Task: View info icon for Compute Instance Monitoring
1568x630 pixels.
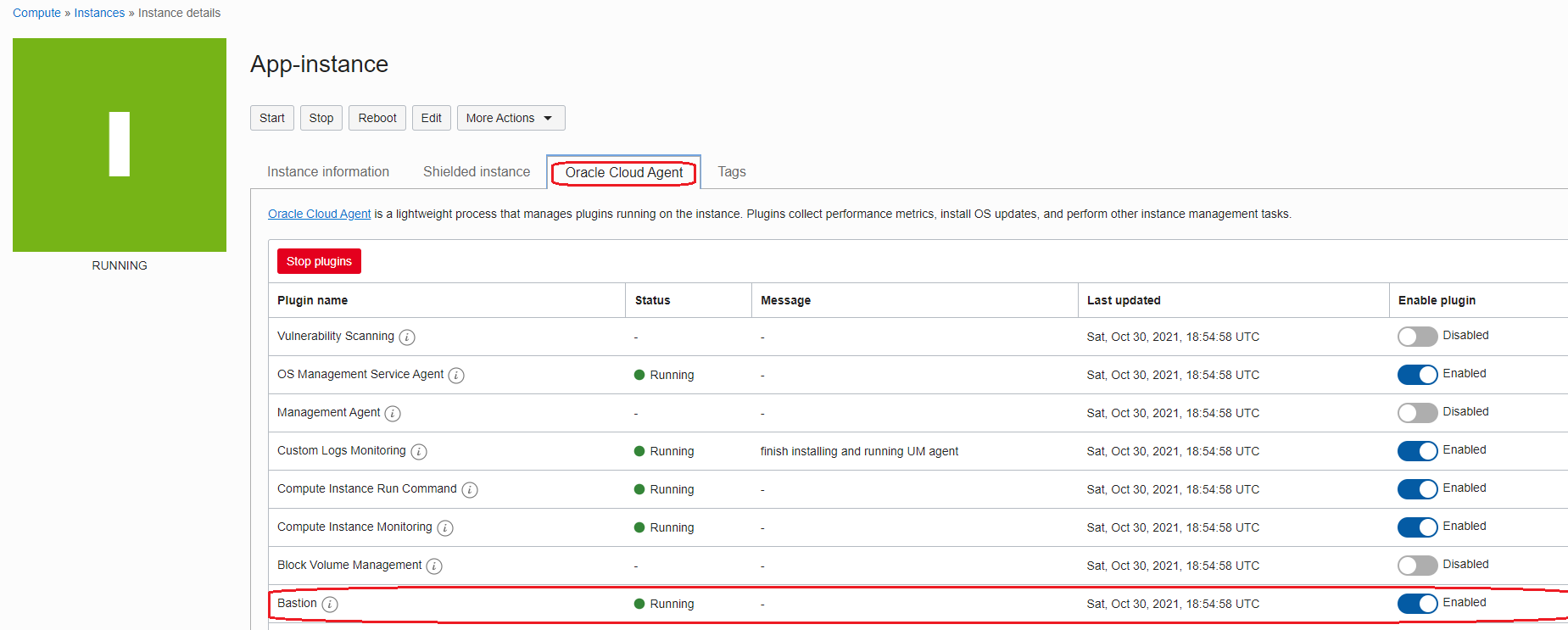Action: click(x=445, y=528)
